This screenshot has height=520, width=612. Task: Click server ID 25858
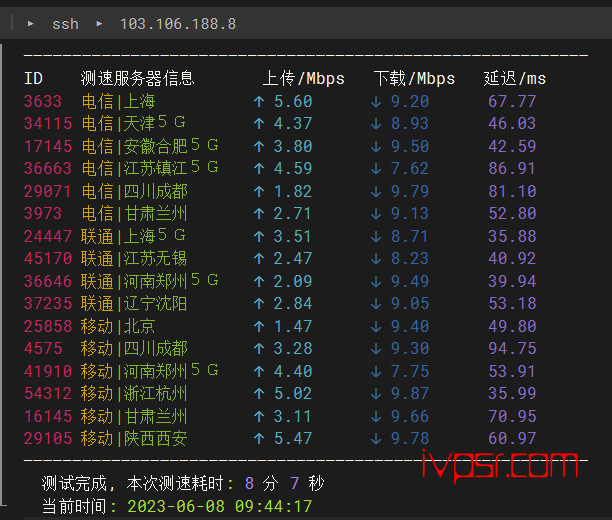(x=48, y=326)
